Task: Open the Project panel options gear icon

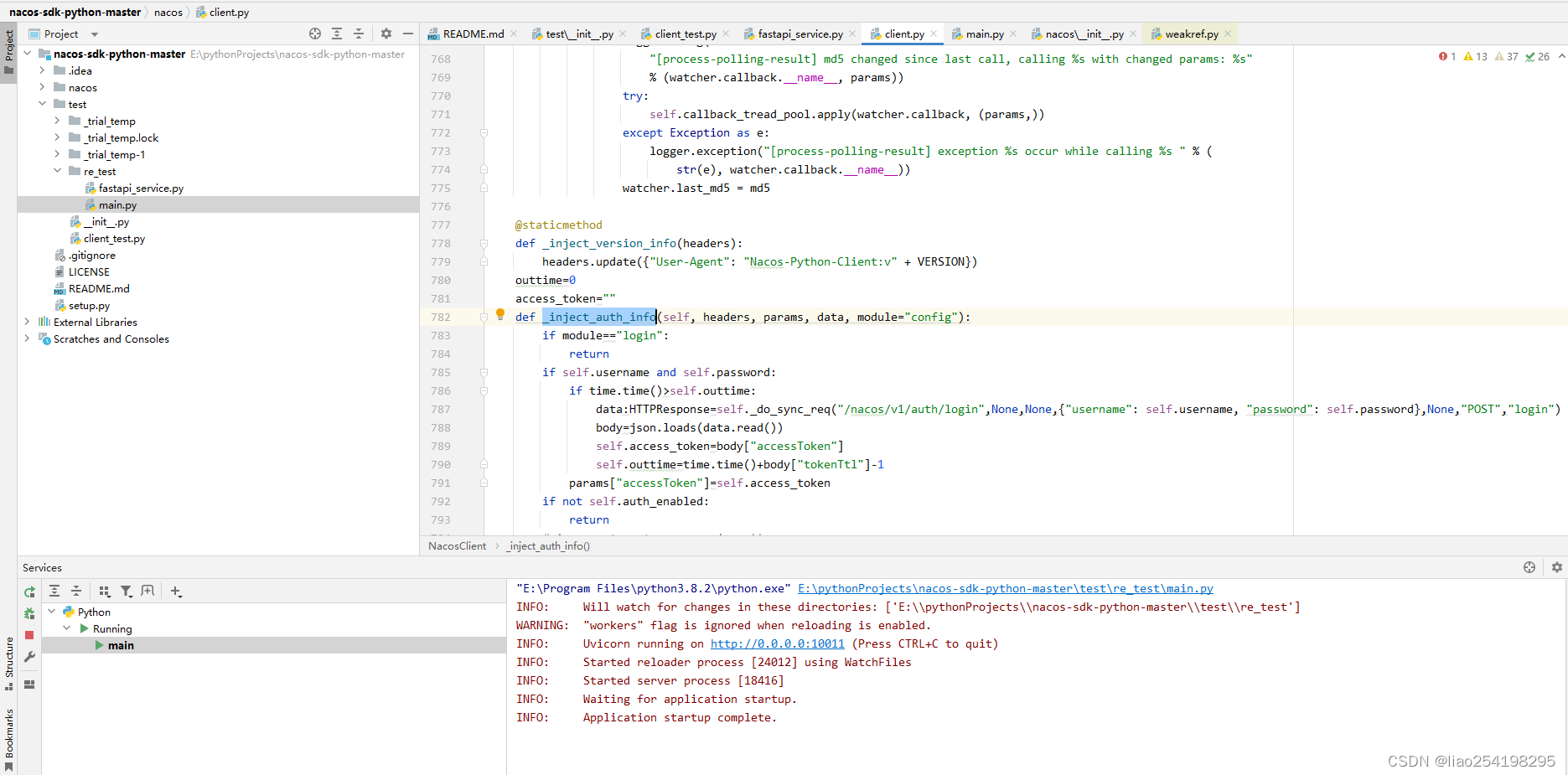Action: [x=385, y=33]
